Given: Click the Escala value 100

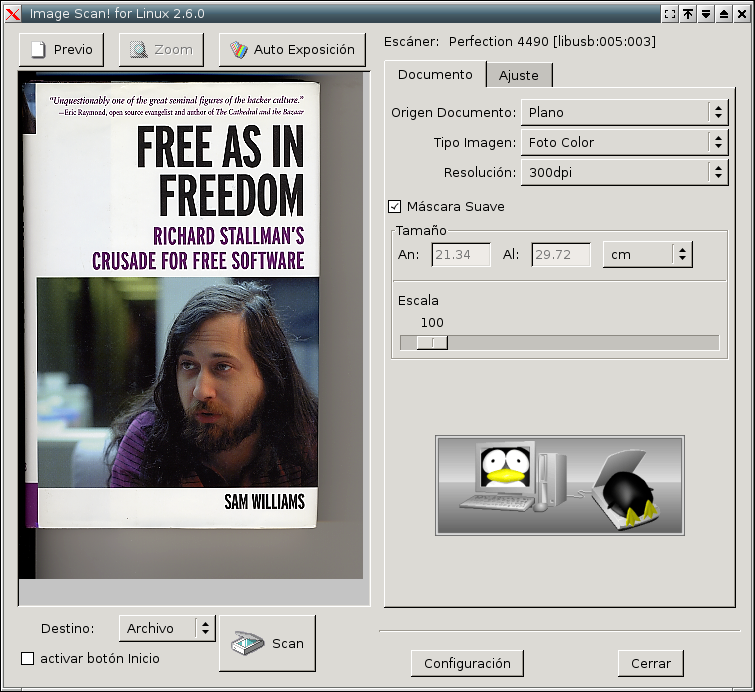Looking at the screenshot, I should coord(432,323).
